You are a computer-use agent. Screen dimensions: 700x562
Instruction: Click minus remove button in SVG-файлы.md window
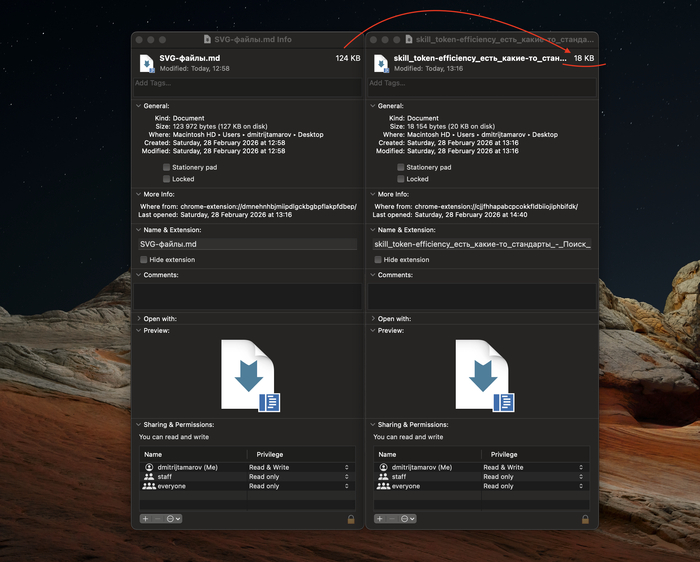pyautogui.click(x=157, y=519)
